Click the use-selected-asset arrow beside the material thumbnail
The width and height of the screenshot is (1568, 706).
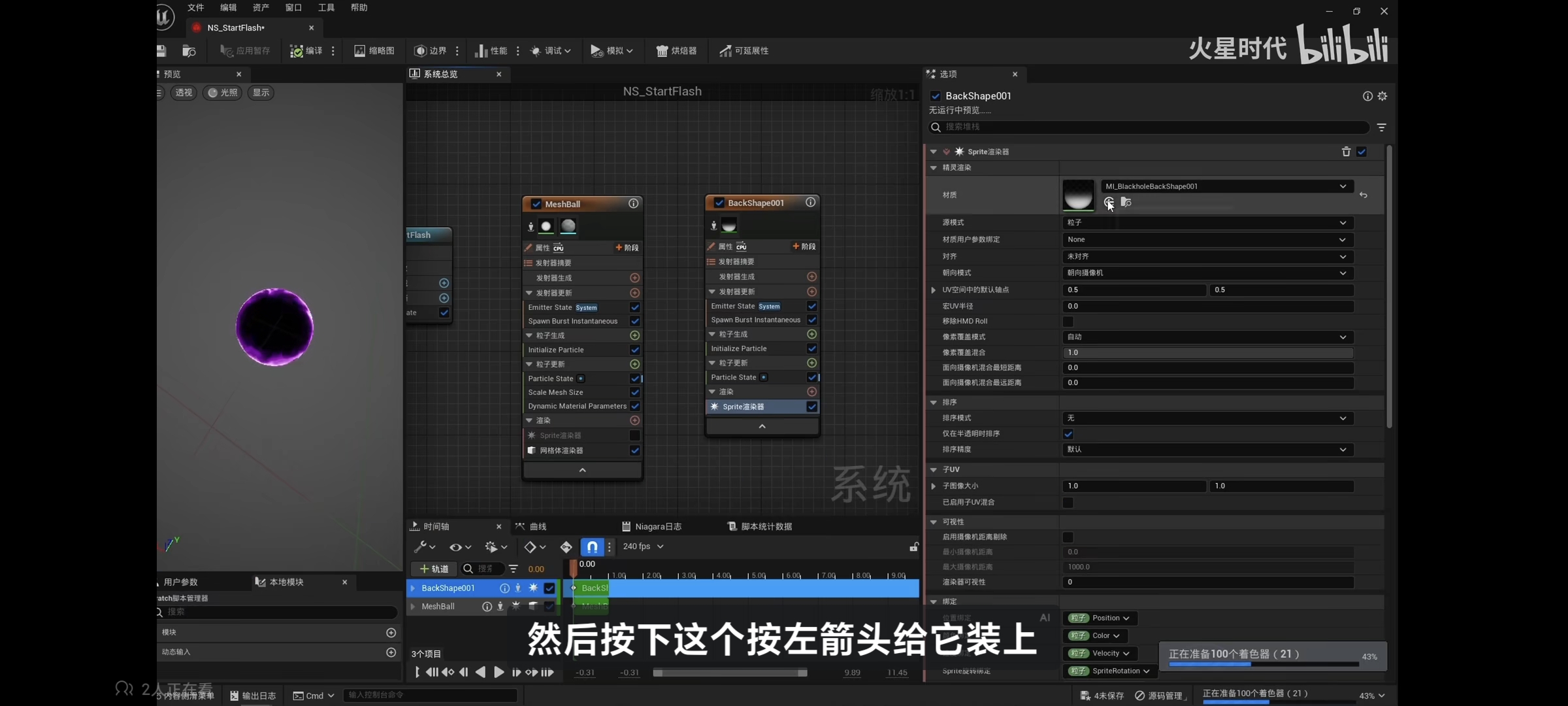[x=1109, y=203]
